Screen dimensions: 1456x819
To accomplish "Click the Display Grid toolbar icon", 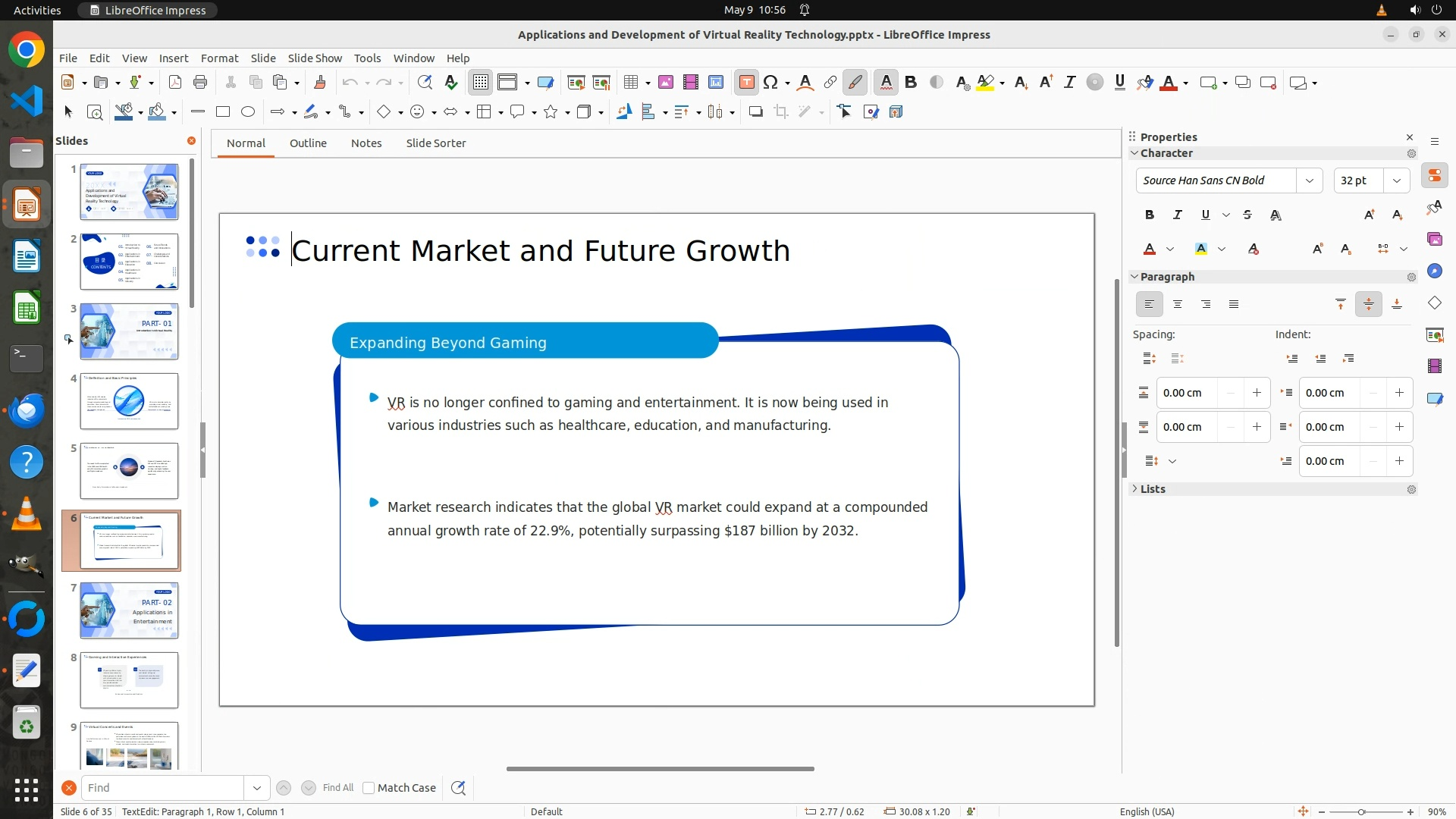I will click(481, 83).
